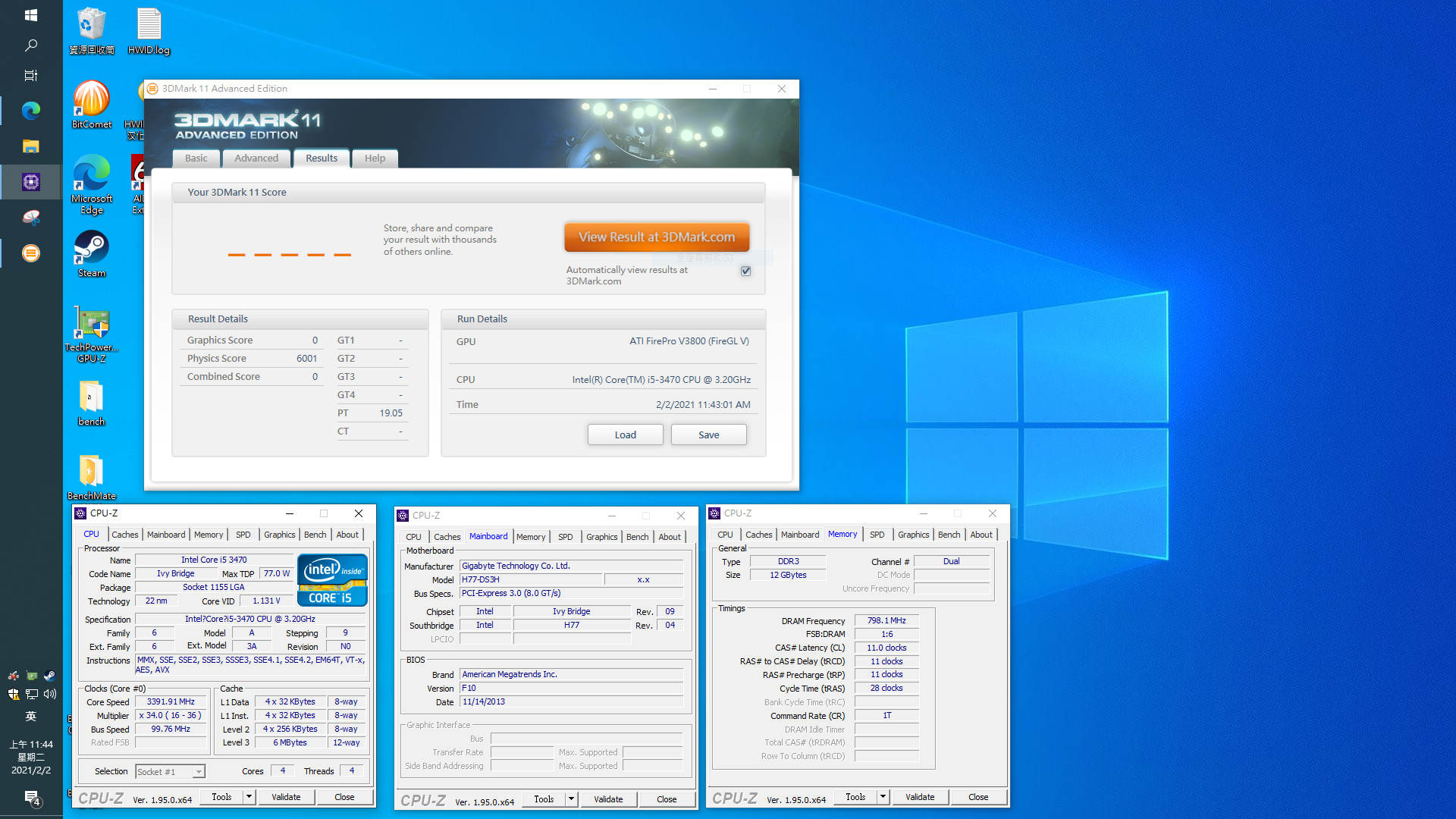Click the paint app icon on the taskbar
This screenshot has height=819, width=1456.
pos(31,218)
